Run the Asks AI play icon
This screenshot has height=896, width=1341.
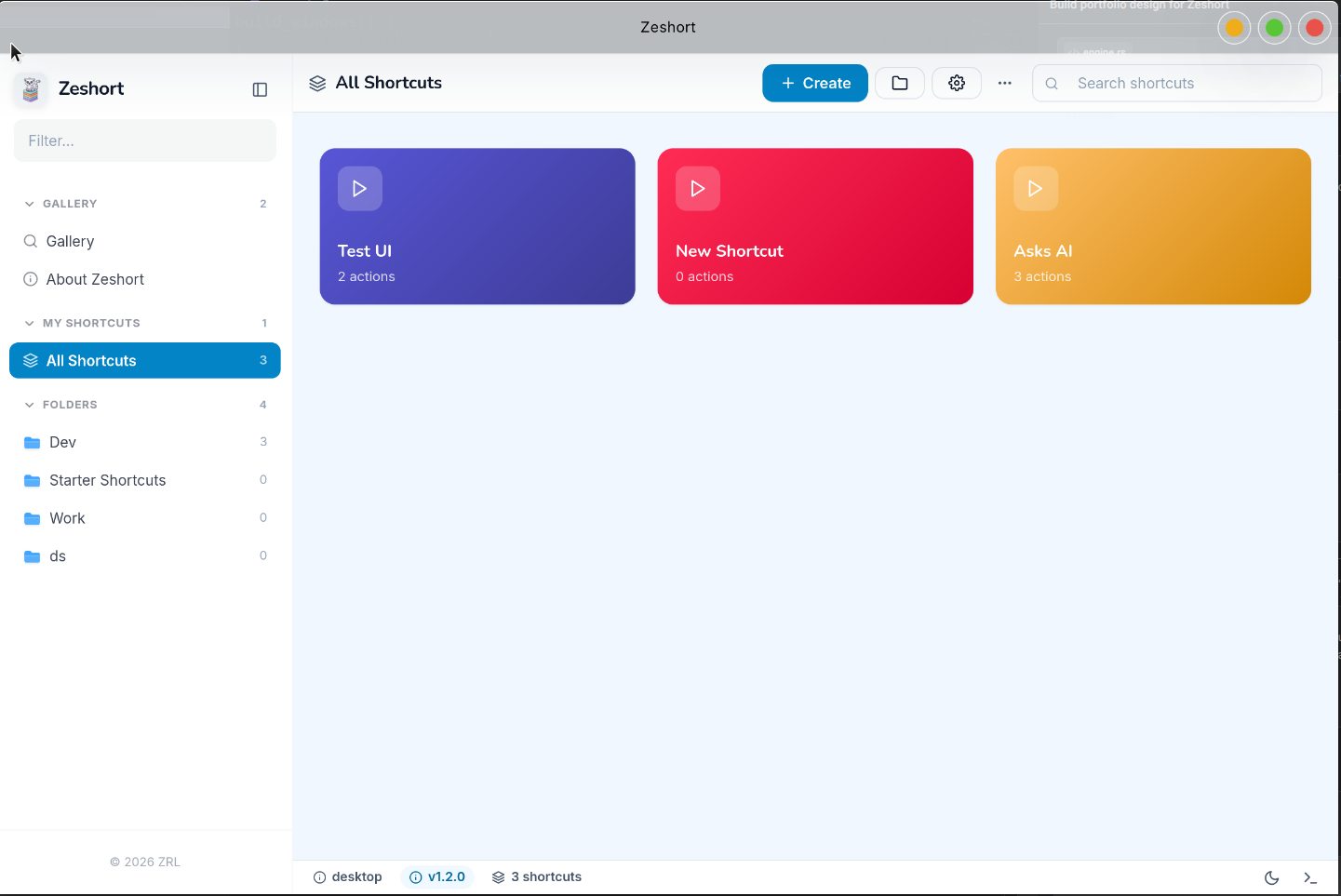[1036, 189]
